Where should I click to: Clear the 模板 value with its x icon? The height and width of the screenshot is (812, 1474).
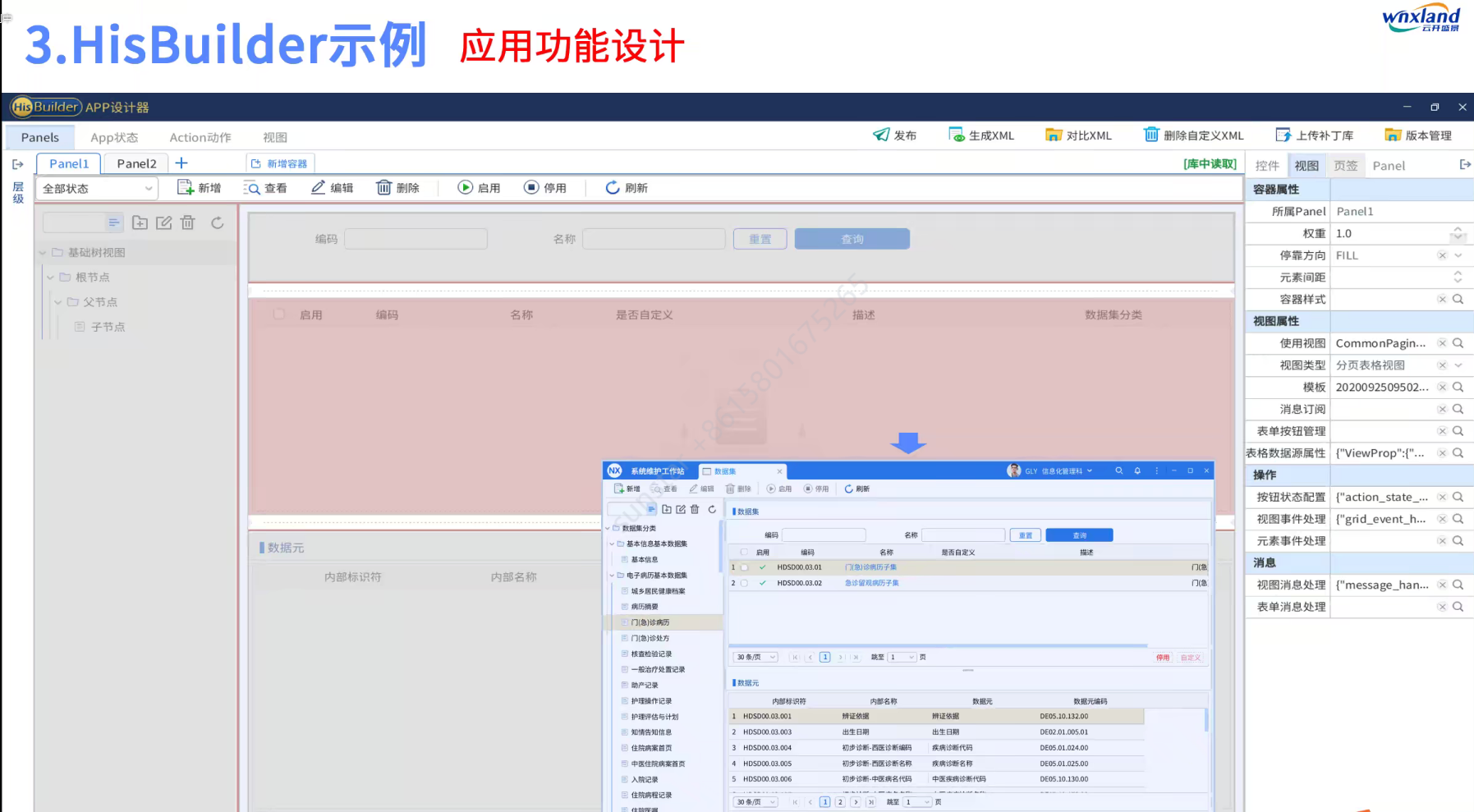(1442, 387)
